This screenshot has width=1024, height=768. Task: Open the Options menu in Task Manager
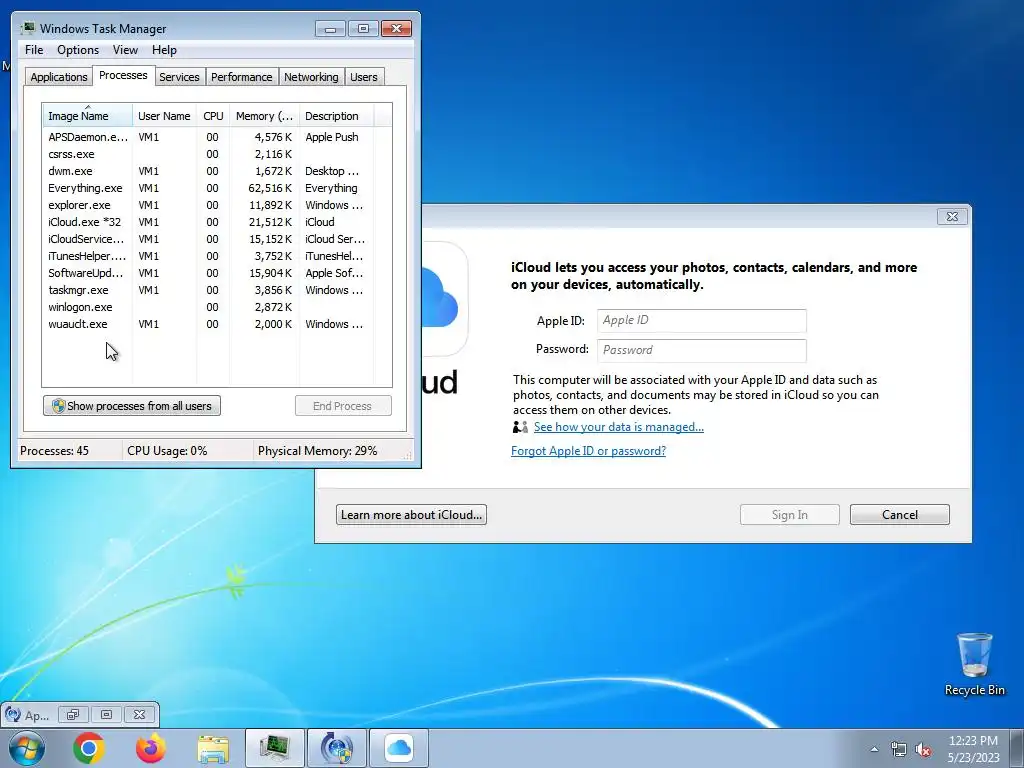point(78,50)
